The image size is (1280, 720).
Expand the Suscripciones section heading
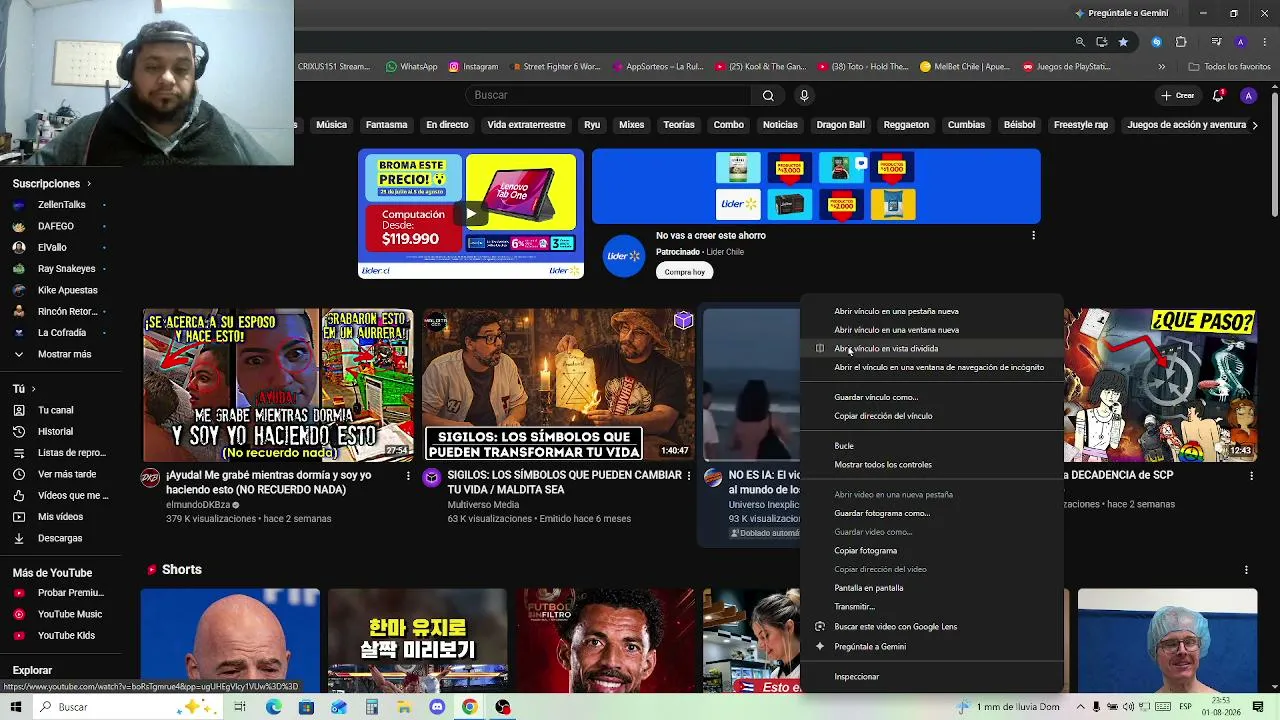[52, 184]
